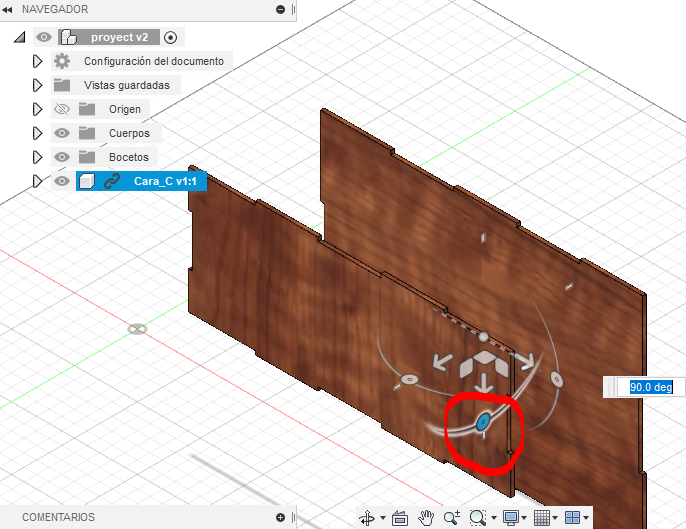Click the left move arrow manipulator
This screenshot has width=686, height=529.
442,362
